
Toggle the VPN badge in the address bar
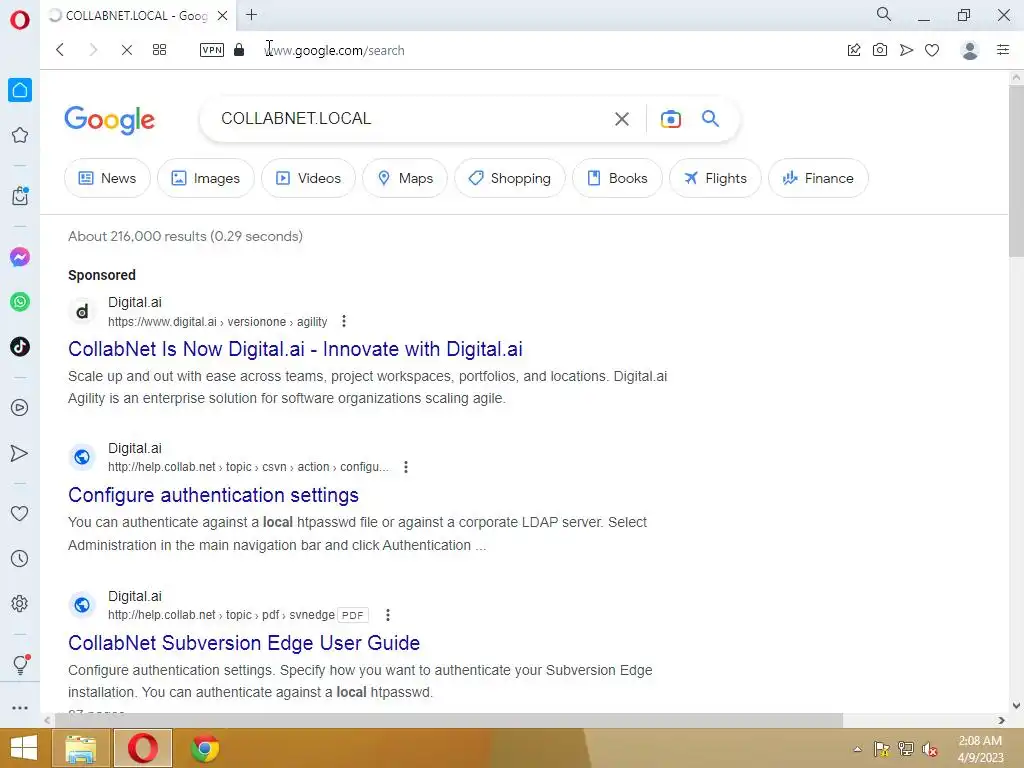pos(212,50)
